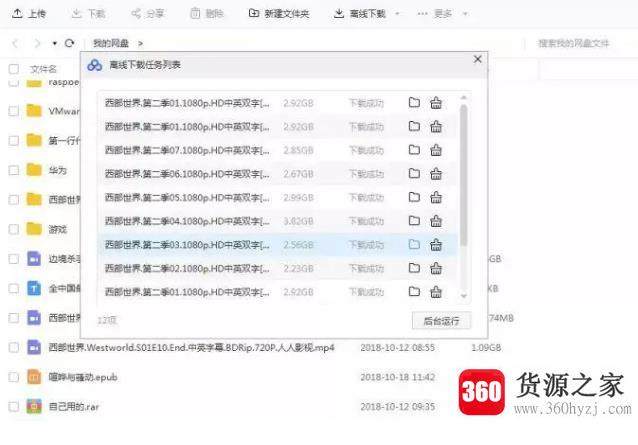The width and height of the screenshot is (638, 445).
Task: Select the 西部世界.Westworld.S01E10 mp4 file name
Action: coord(192,347)
